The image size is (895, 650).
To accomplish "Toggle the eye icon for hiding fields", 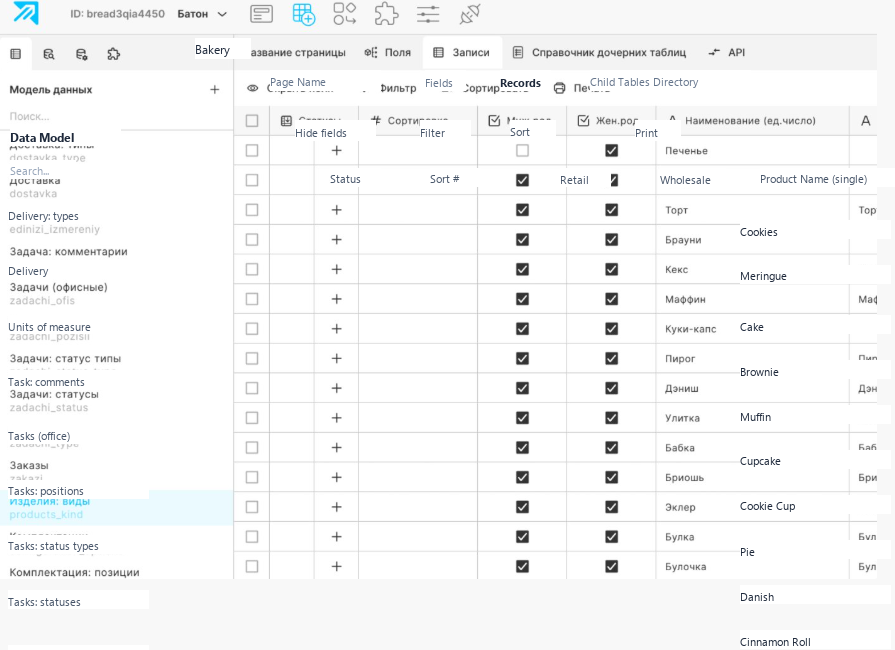I will click(x=252, y=88).
